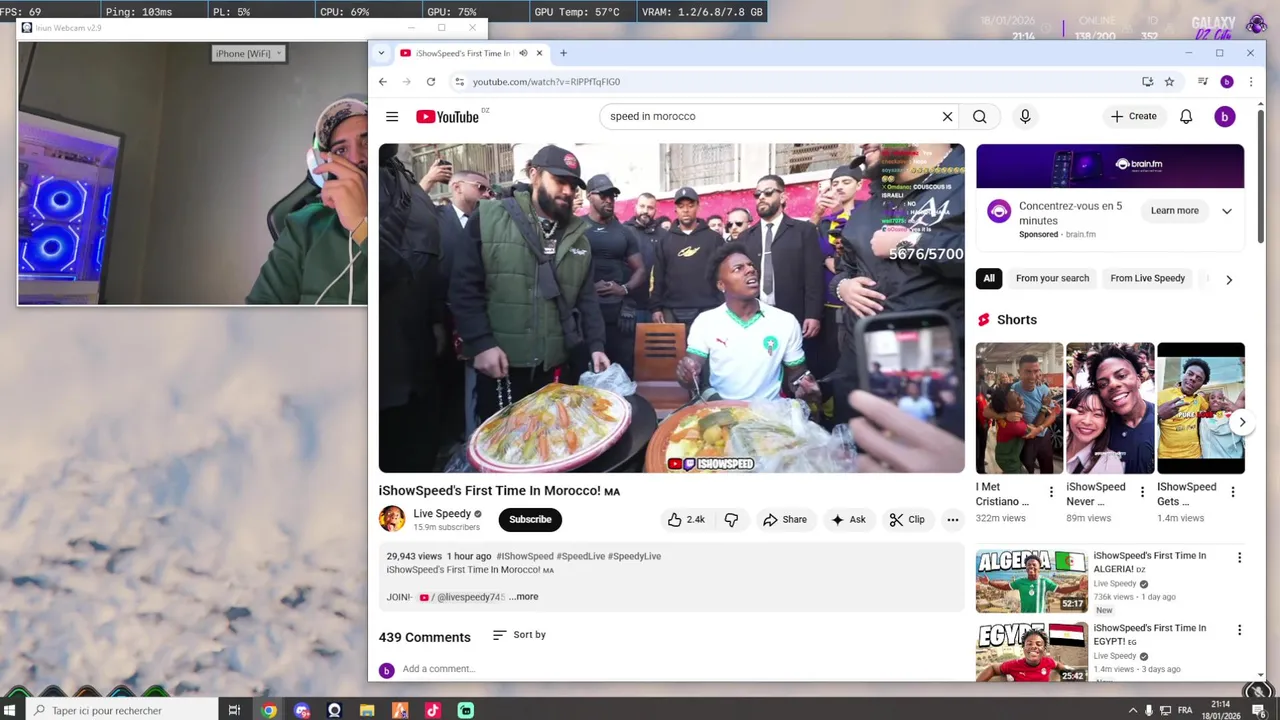Open Task View on the taskbar
Image resolution: width=1280 pixels, height=720 pixels.
234,711
